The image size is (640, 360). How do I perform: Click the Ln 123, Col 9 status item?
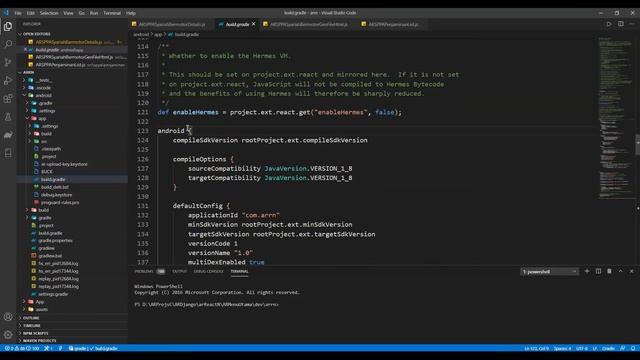point(536,348)
